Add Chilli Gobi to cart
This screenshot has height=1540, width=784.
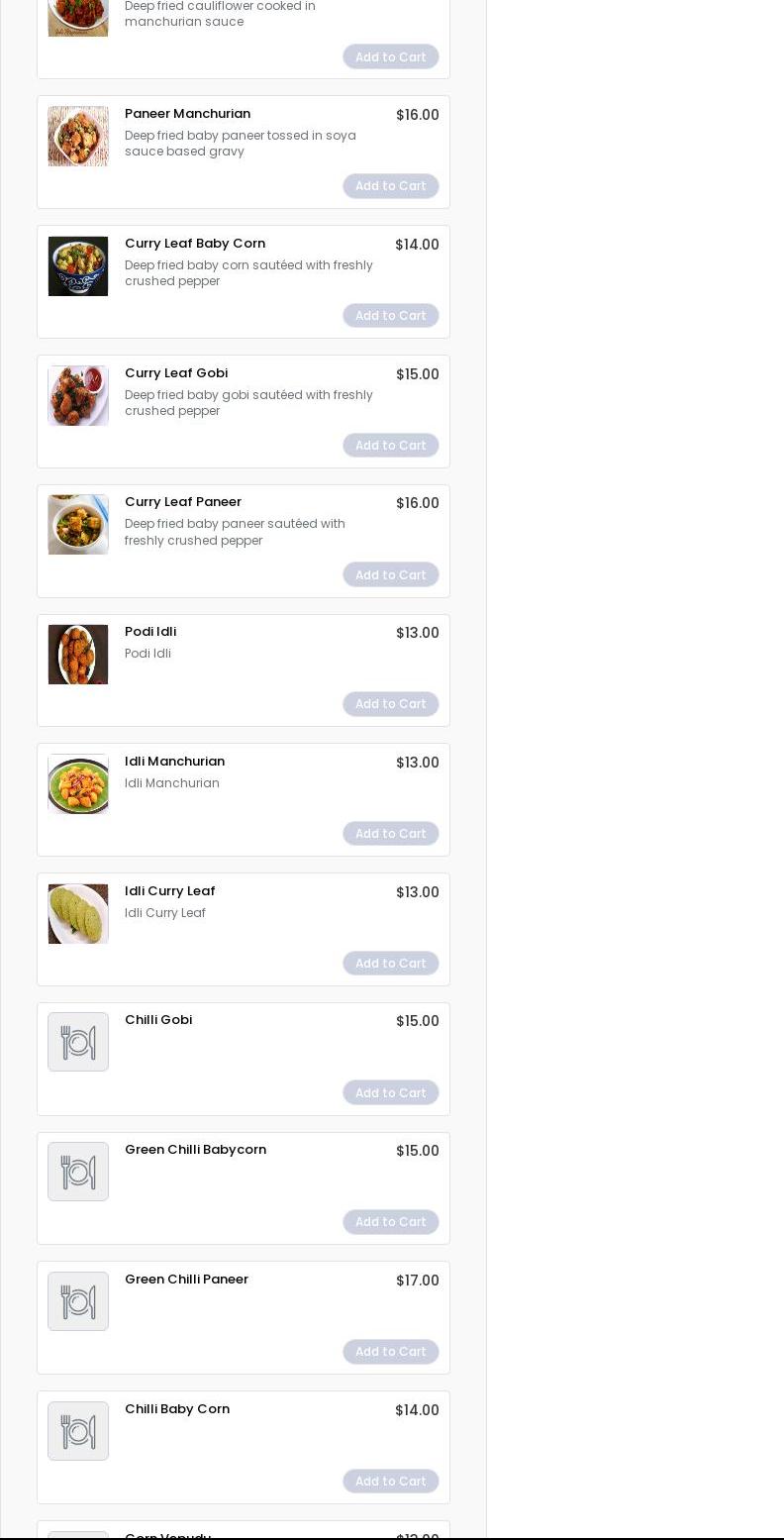[391, 1093]
